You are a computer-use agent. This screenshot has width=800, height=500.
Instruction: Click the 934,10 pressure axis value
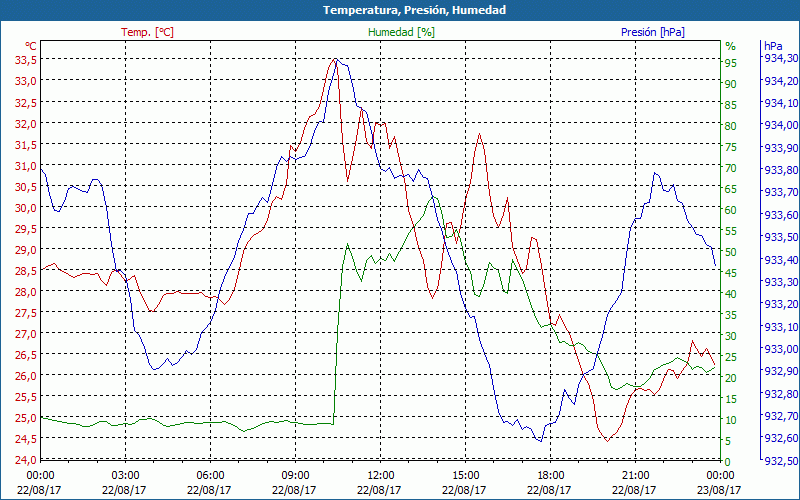click(x=781, y=103)
